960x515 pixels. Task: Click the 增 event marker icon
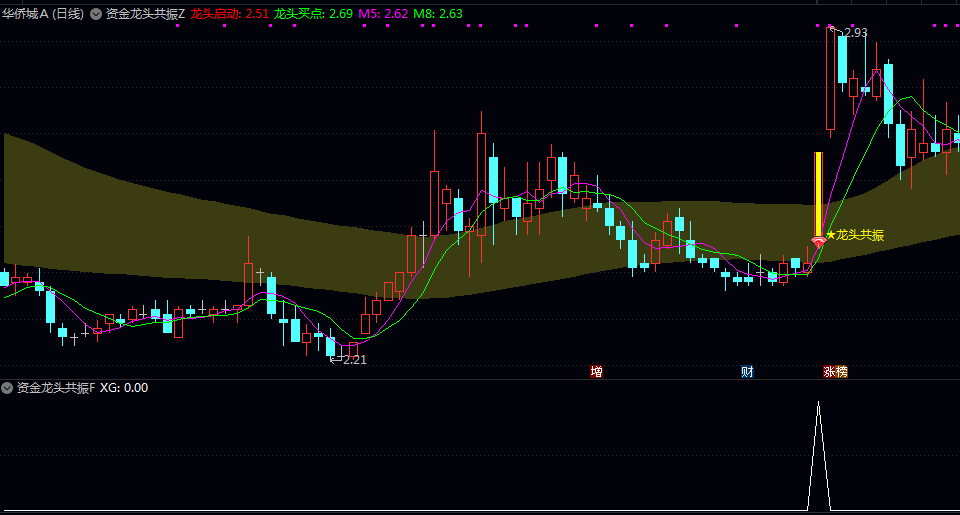click(x=597, y=371)
